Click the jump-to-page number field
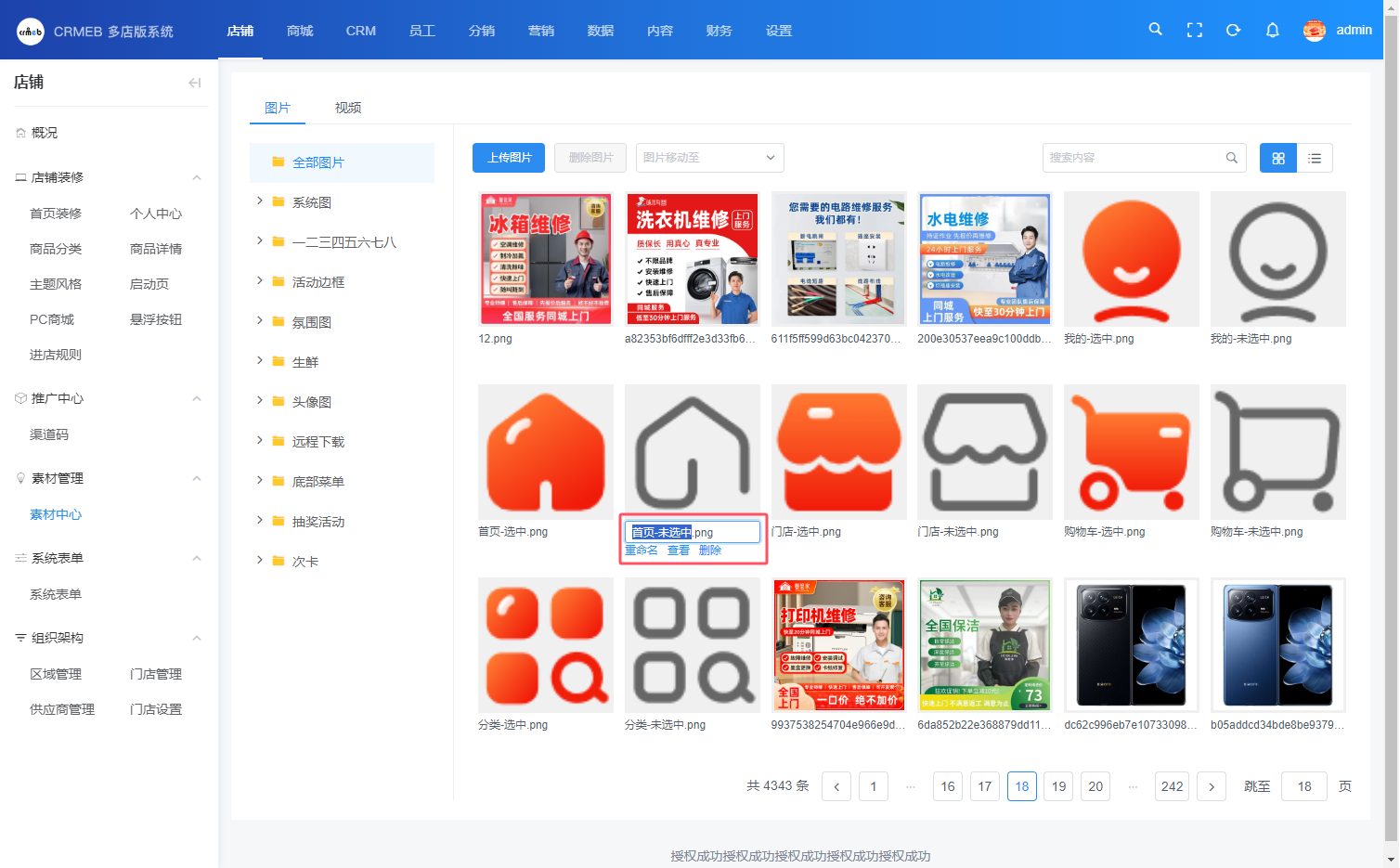 (x=1304, y=786)
